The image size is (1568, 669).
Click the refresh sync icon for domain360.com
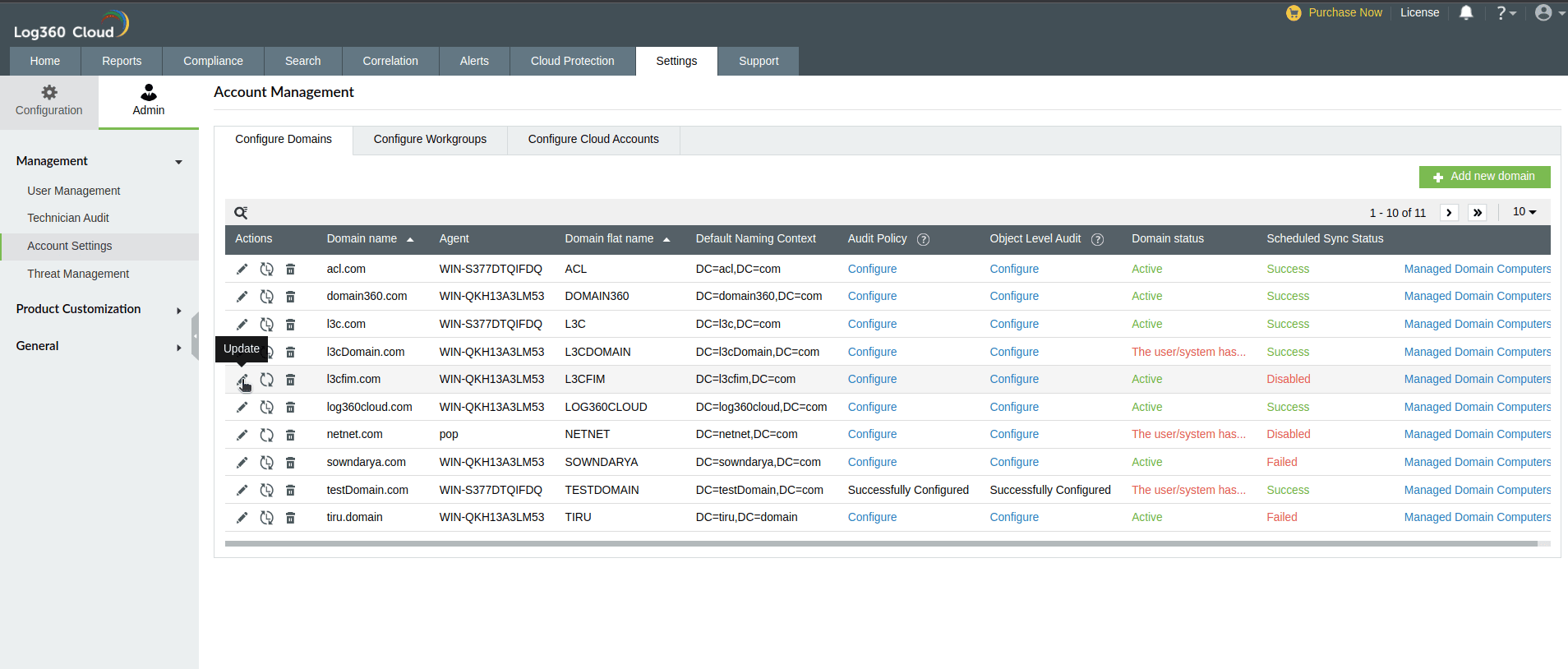point(266,297)
